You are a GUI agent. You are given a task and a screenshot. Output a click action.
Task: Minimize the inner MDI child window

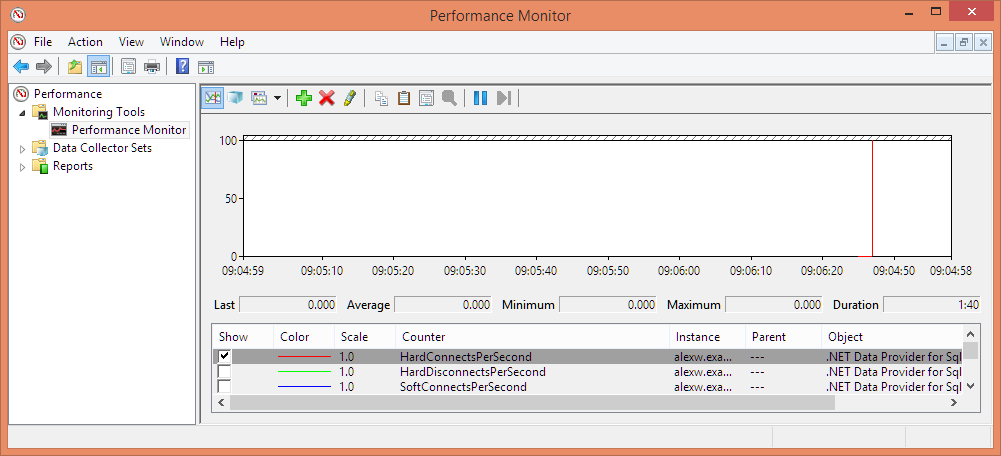coord(945,43)
